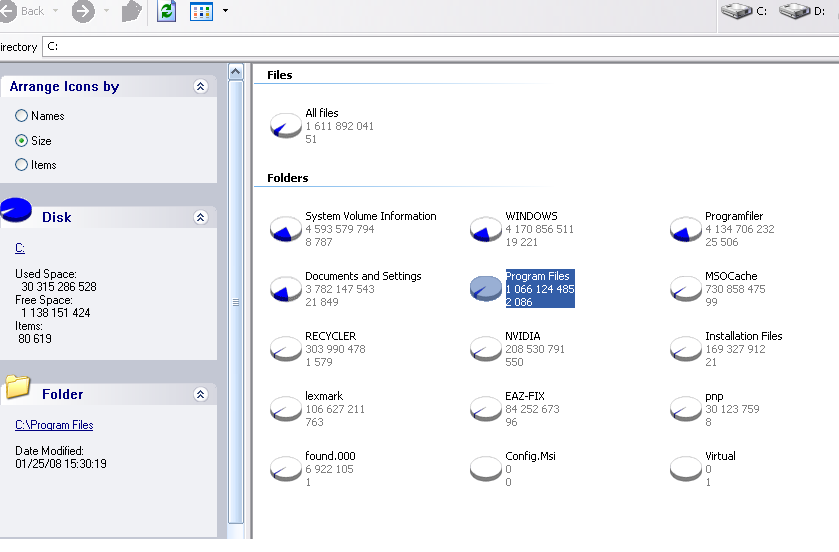Viewport: 839px width, 552px height.
Task: Click the Directory address field
Action: tap(440, 47)
